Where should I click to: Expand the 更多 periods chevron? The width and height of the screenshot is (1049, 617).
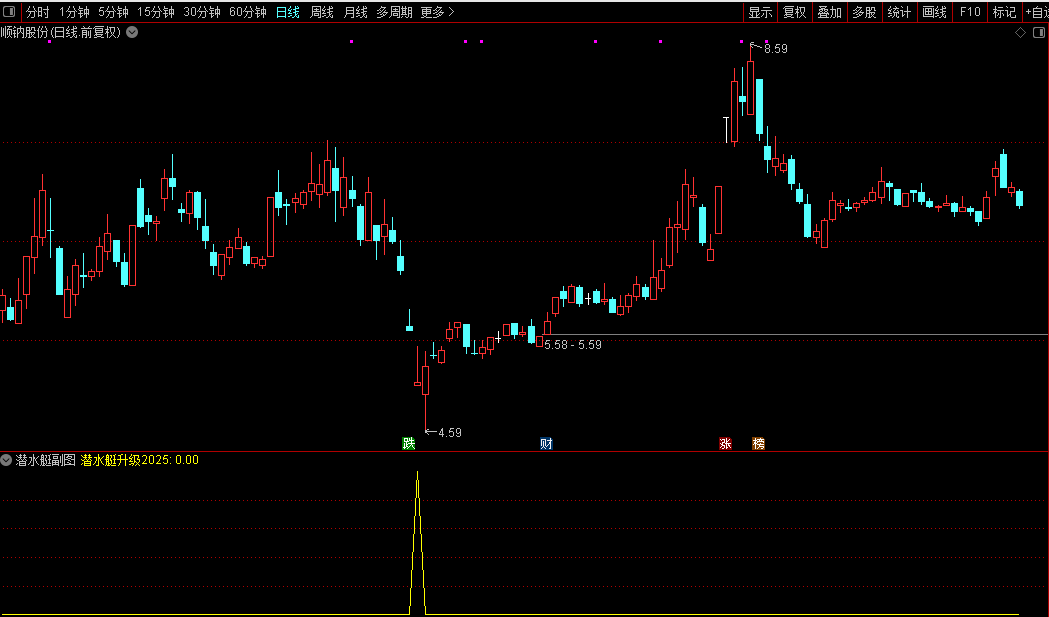[452, 12]
